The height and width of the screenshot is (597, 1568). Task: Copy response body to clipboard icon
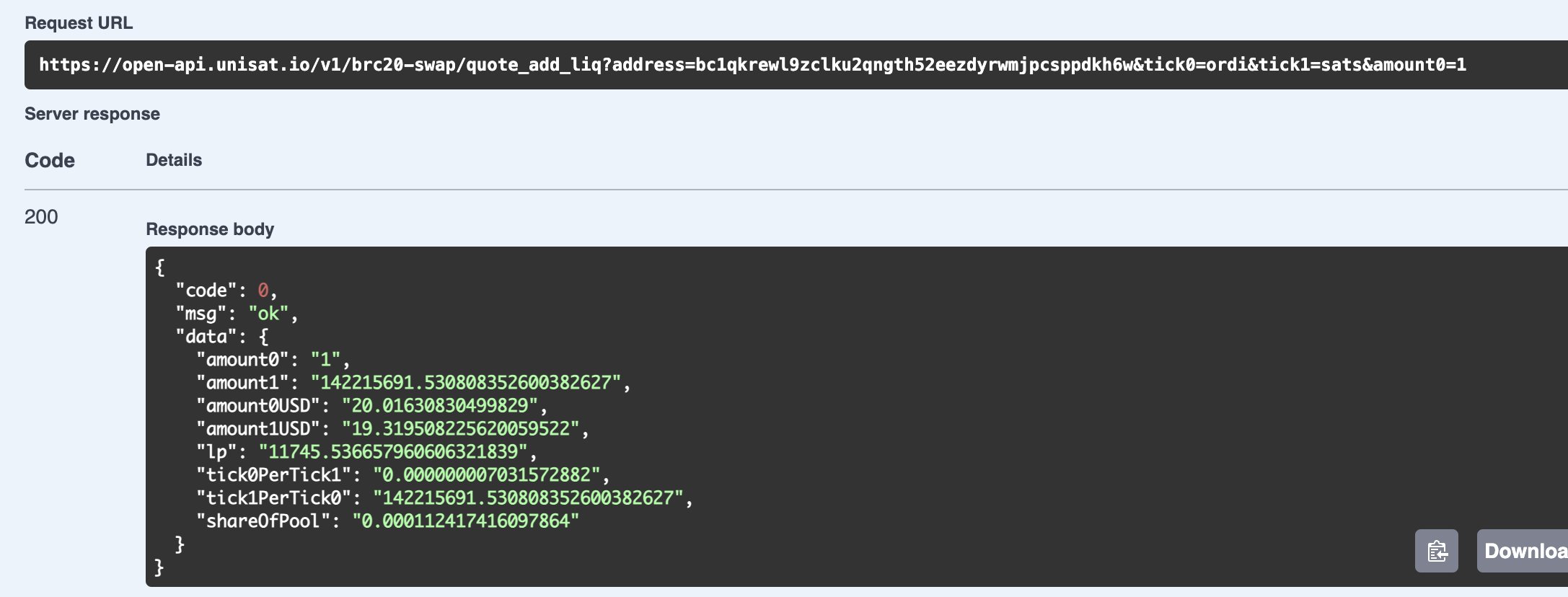coord(1436,551)
